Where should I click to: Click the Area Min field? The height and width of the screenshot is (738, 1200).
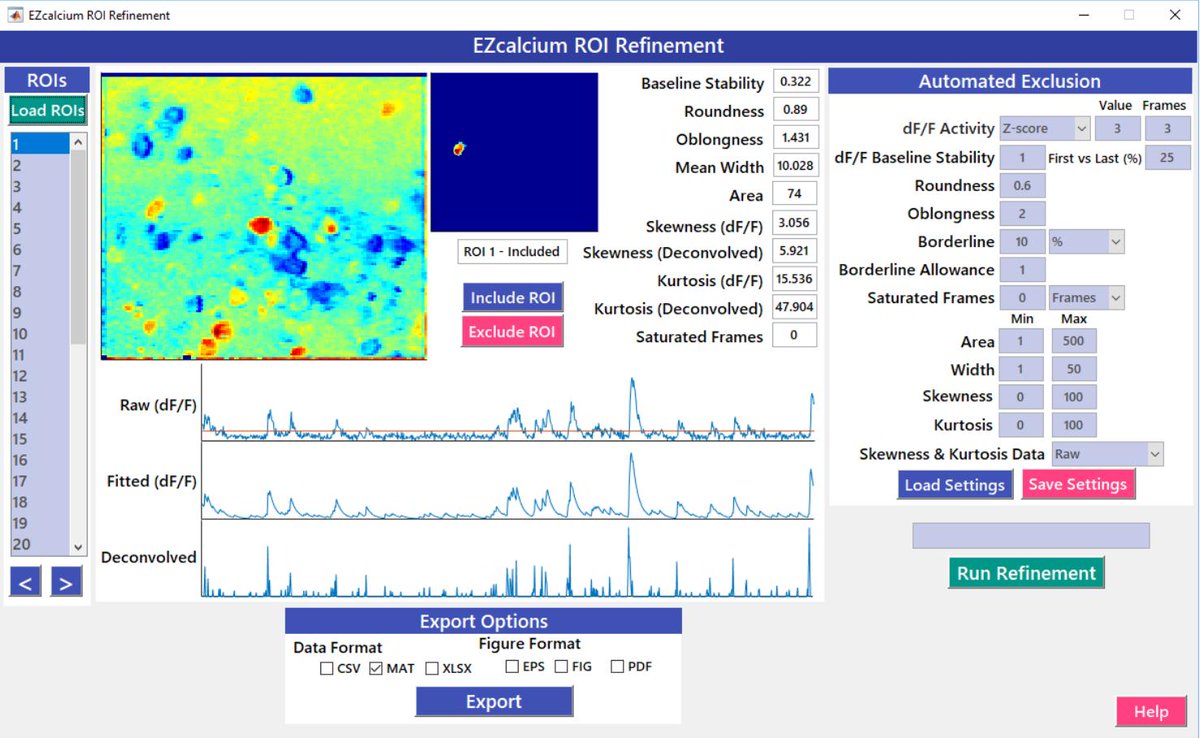[x=1021, y=341]
